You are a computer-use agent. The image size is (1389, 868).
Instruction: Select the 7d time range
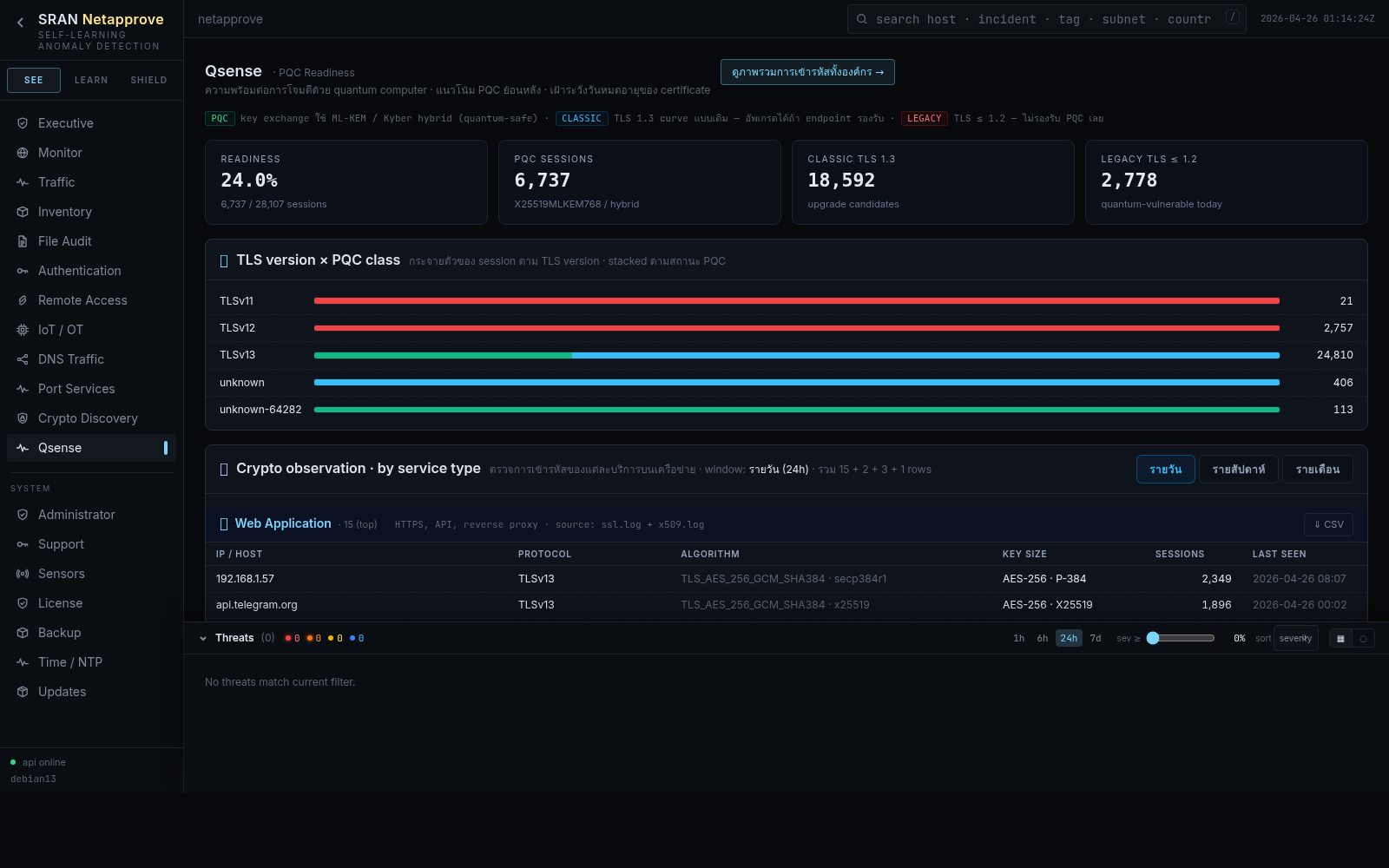[x=1095, y=637]
